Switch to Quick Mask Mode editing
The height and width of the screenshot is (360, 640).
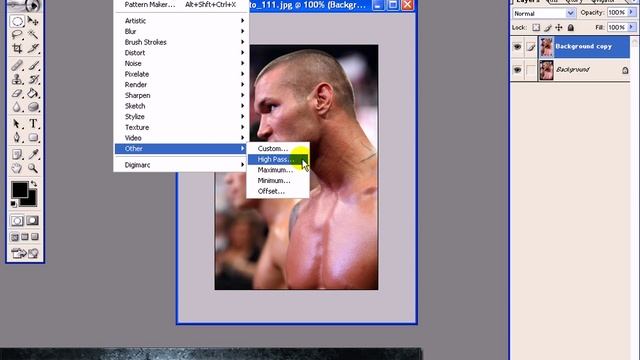pos(33,221)
